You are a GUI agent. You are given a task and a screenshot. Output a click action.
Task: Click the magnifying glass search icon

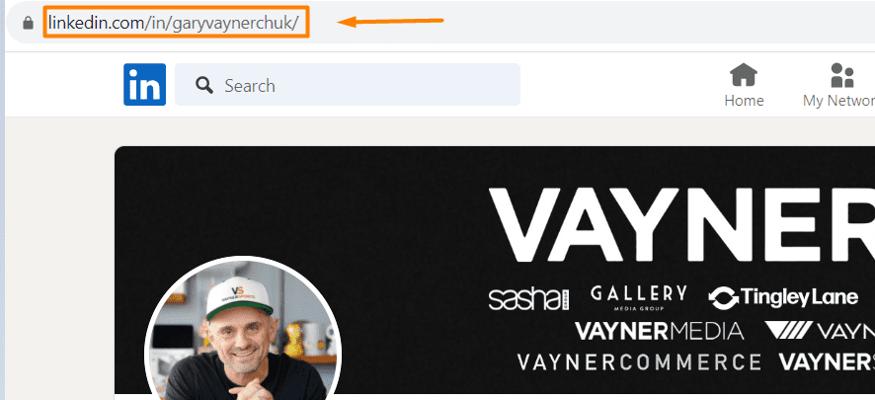204,85
